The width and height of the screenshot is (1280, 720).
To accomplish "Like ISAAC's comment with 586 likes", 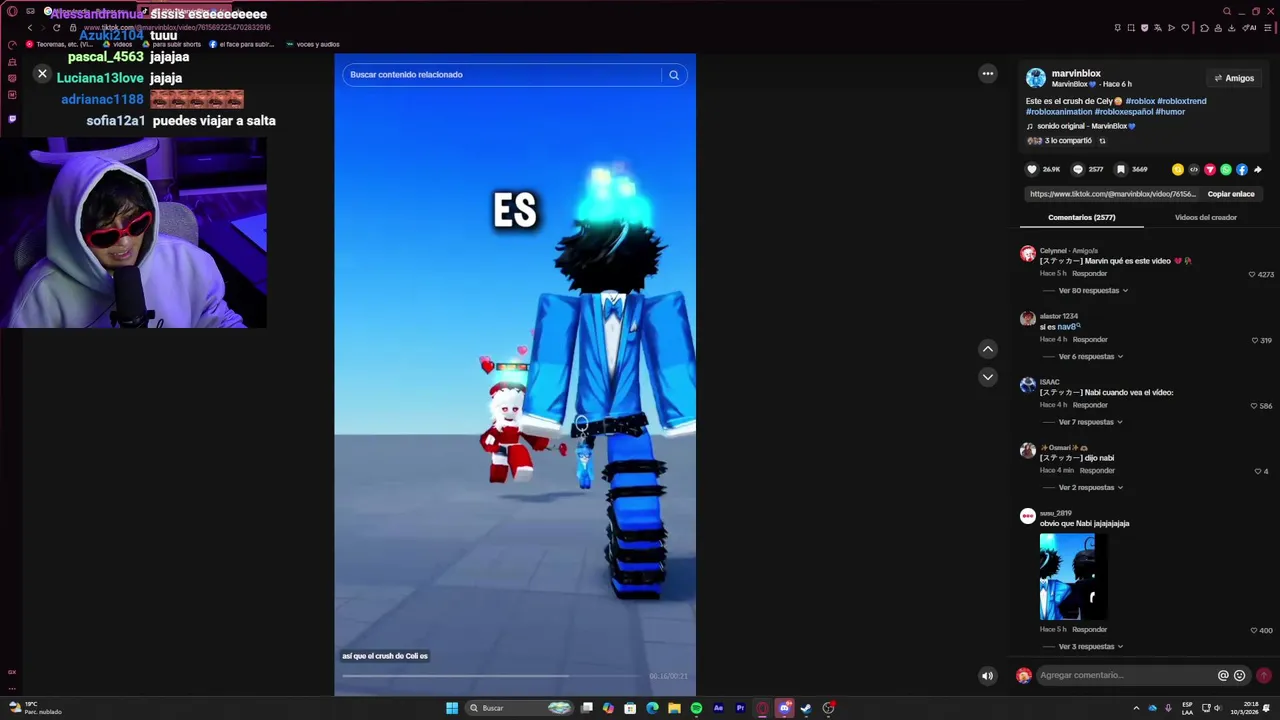I will pos(1254,406).
